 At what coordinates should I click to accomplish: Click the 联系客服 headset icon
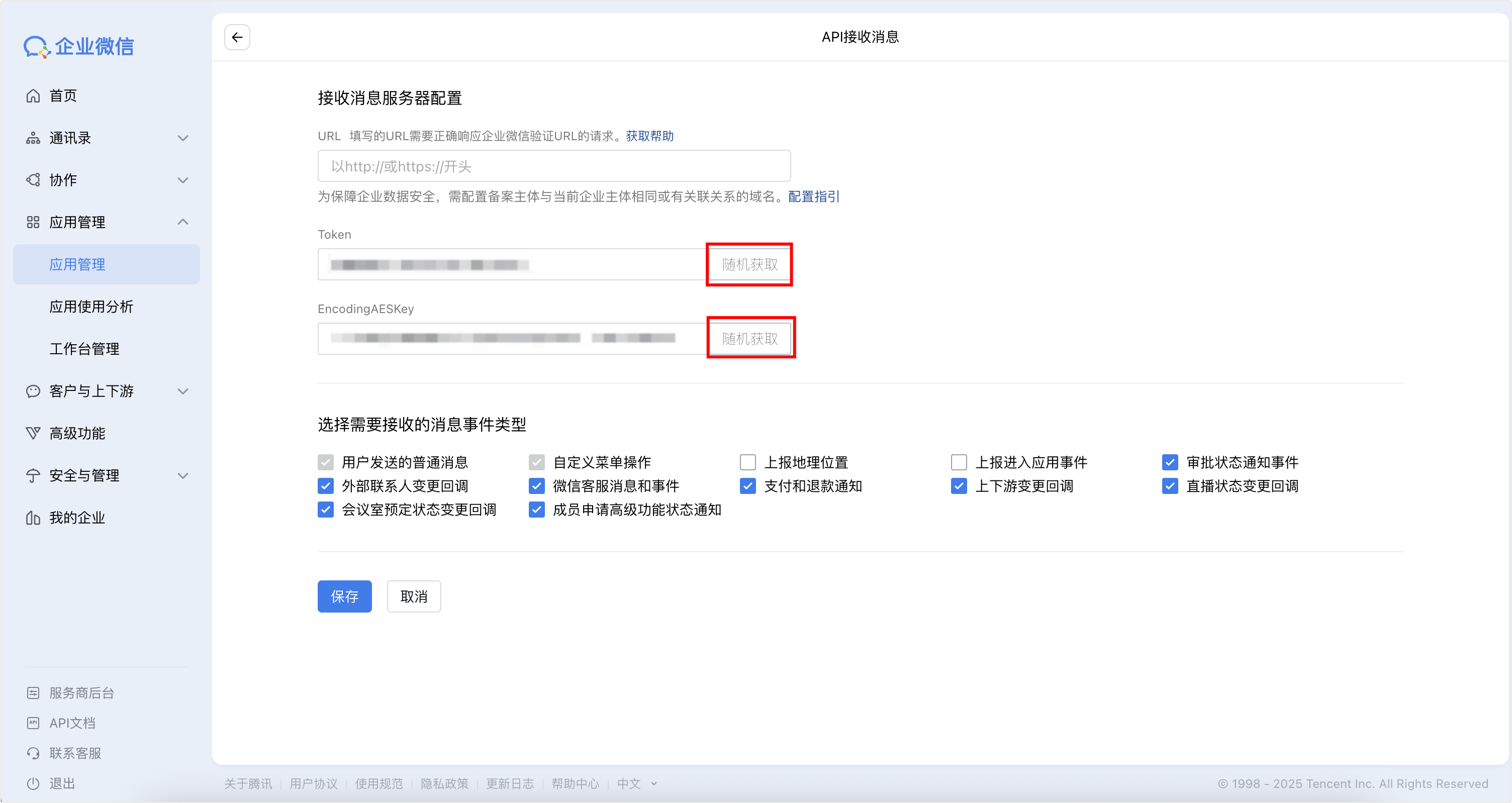click(34, 753)
